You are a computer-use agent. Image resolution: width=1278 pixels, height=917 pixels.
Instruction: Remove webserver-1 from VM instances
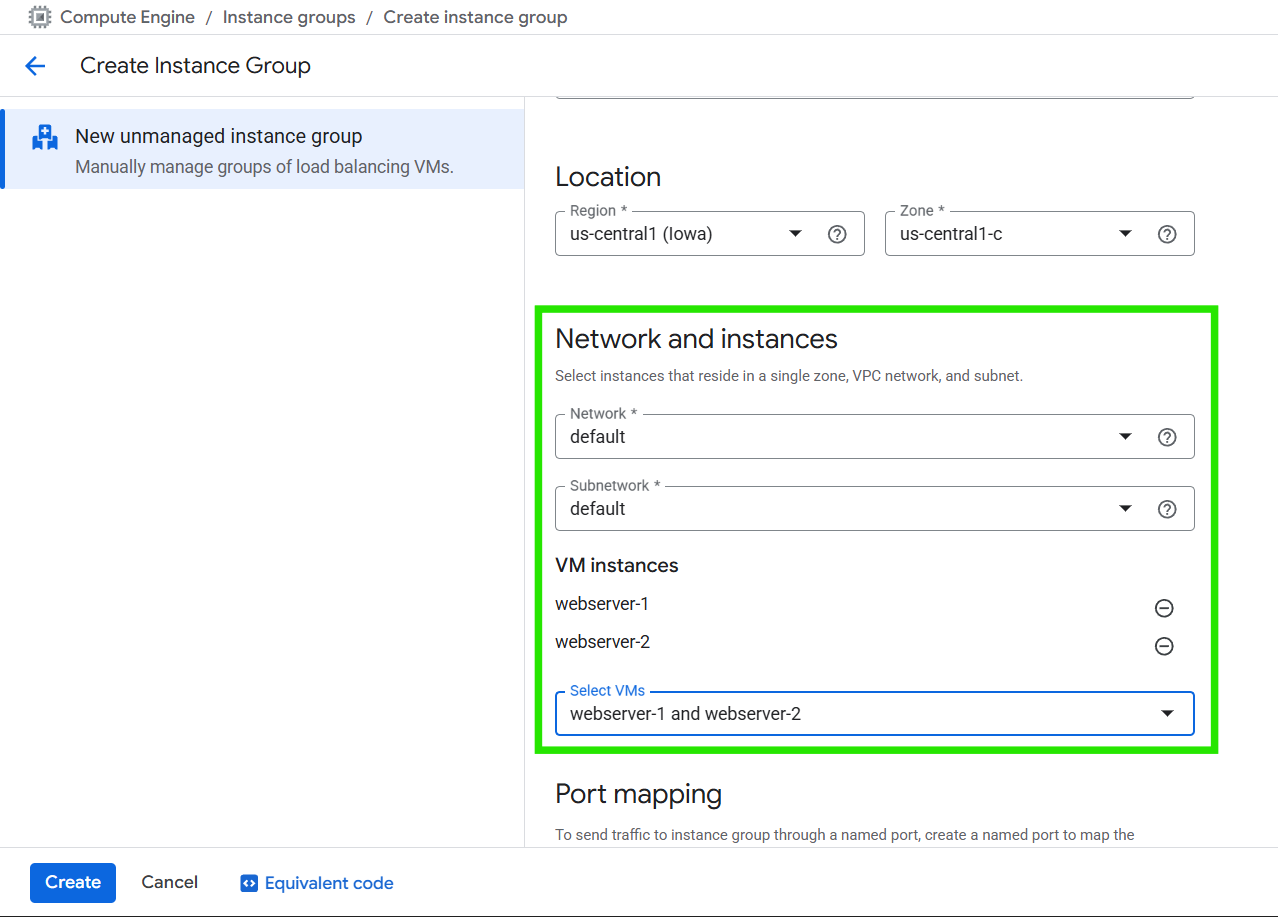pyautogui.click(x=1164, y=608)
